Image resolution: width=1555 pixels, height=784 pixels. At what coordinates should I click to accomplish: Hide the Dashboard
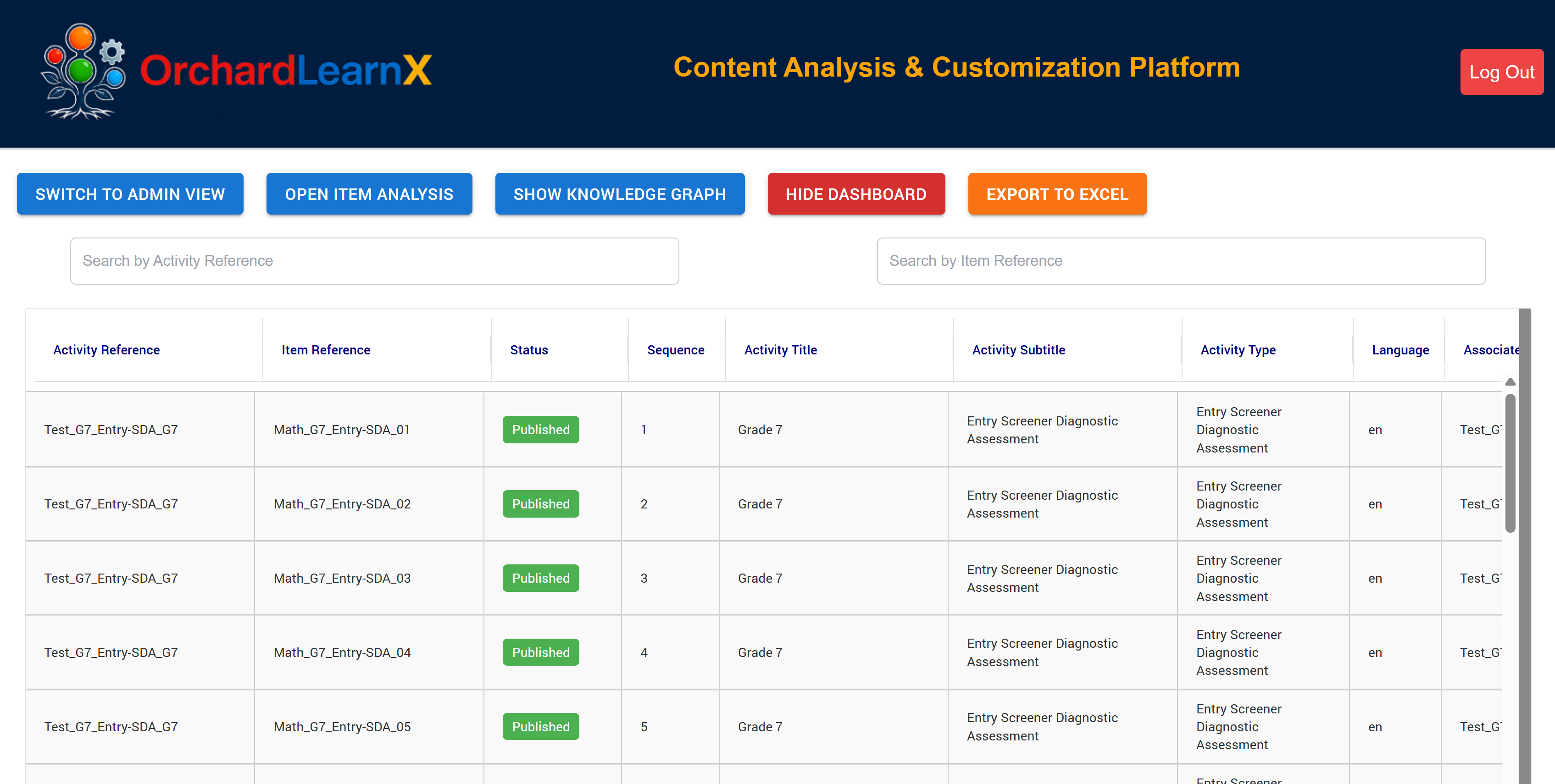[856, 194]
